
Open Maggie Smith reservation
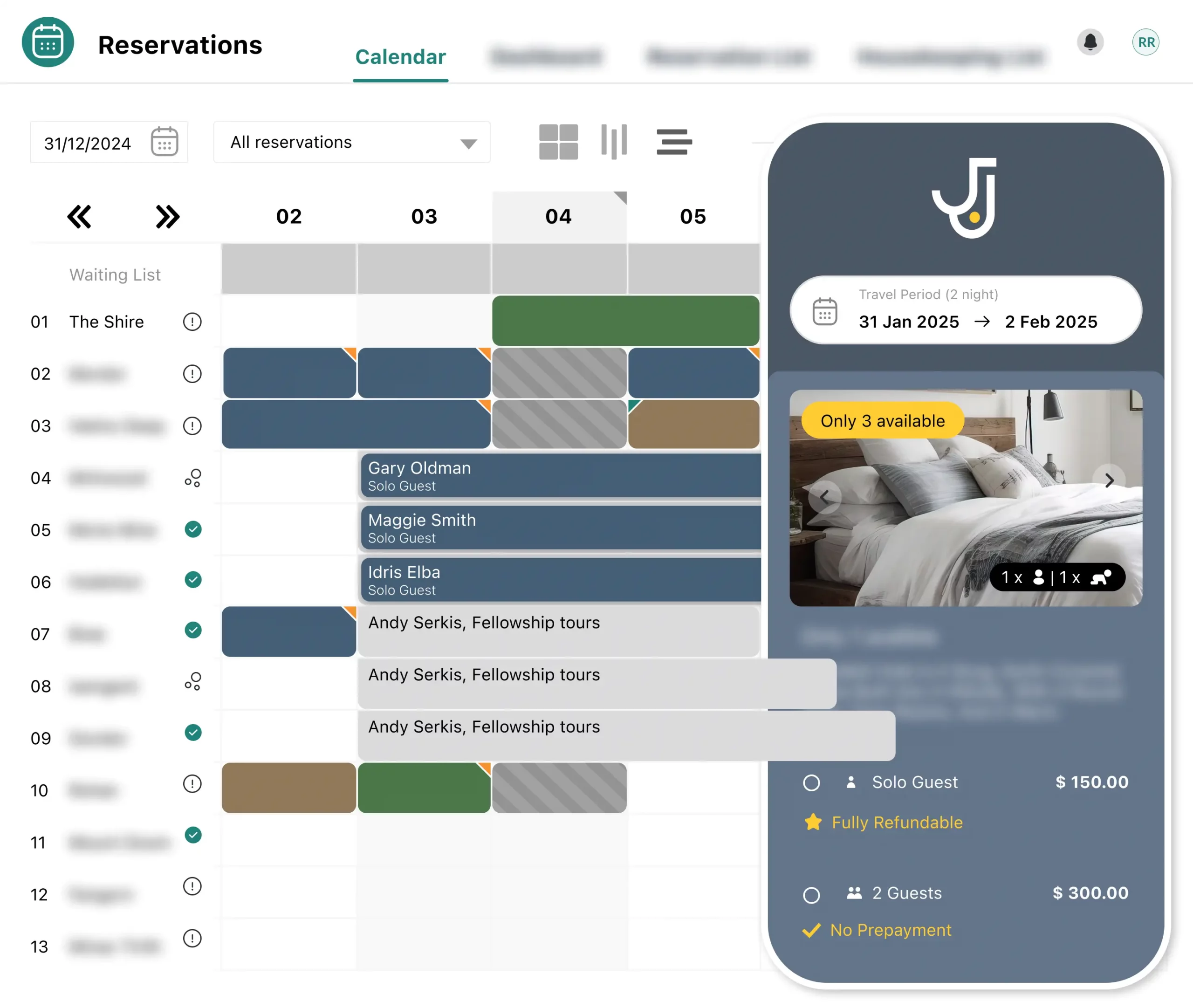tap(561, 528)
